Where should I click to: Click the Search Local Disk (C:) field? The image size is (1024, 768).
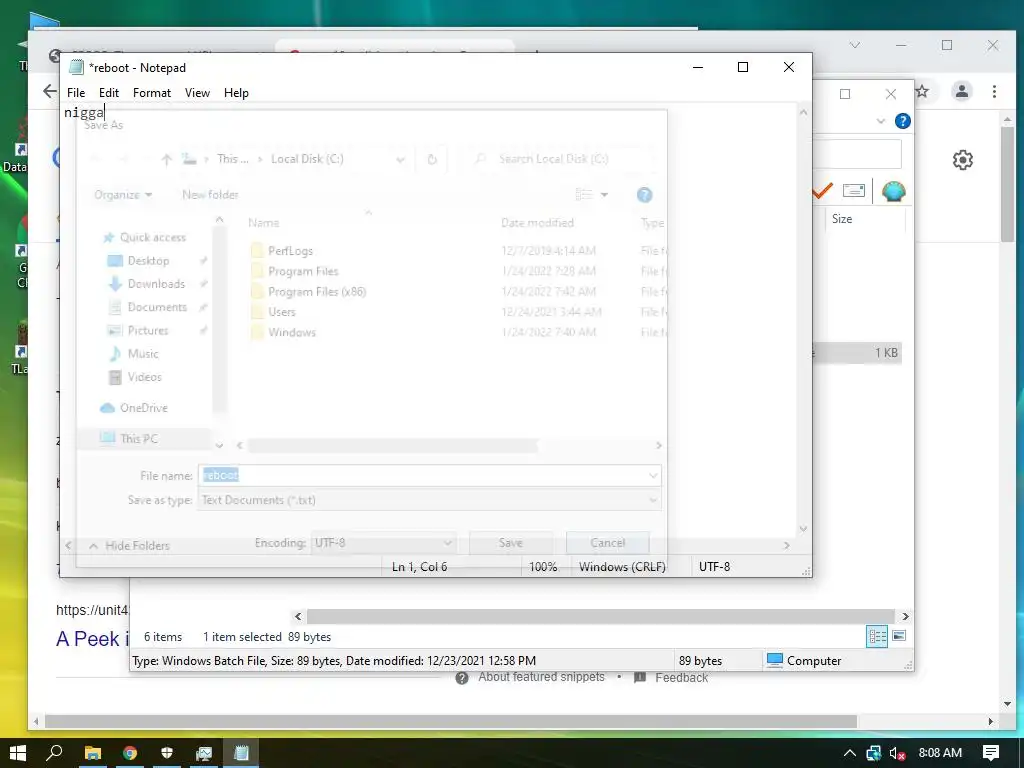[562, 159]
